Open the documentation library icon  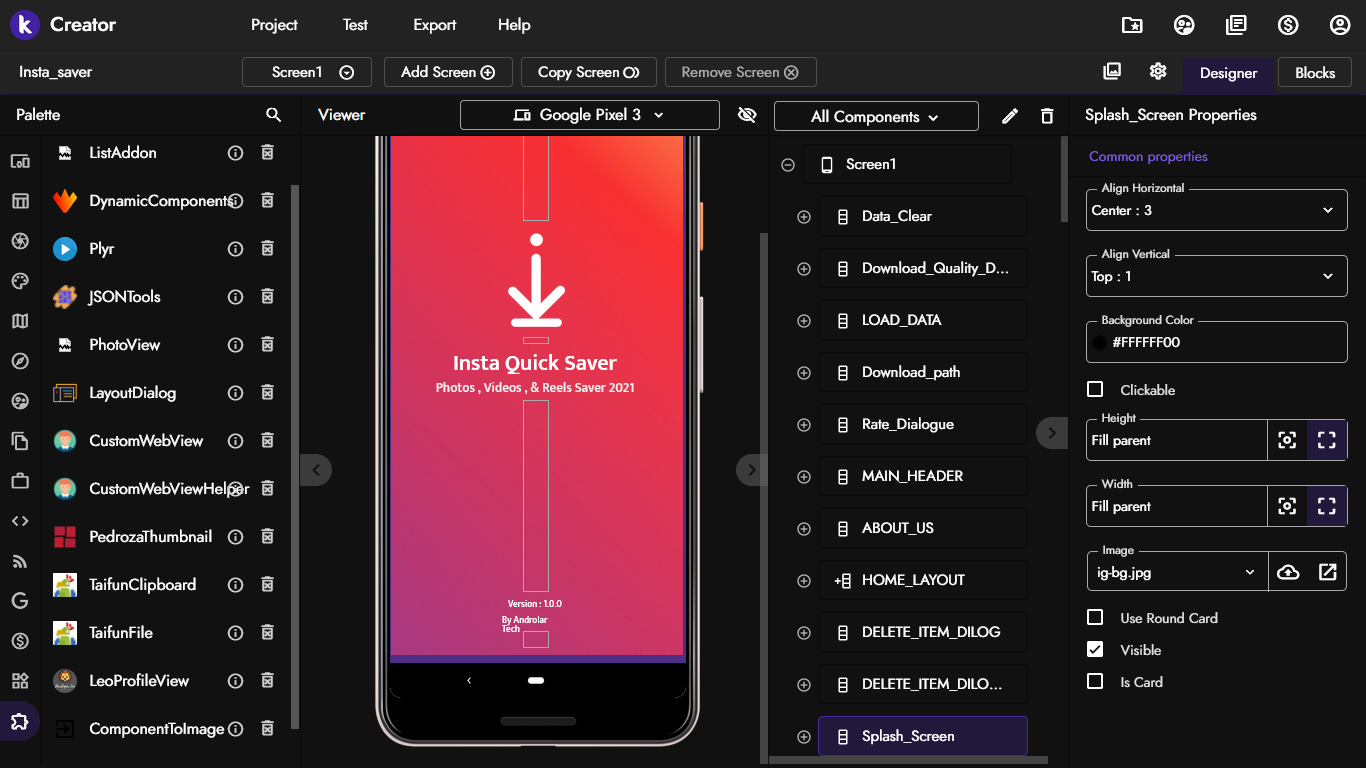coord(1236,25)
